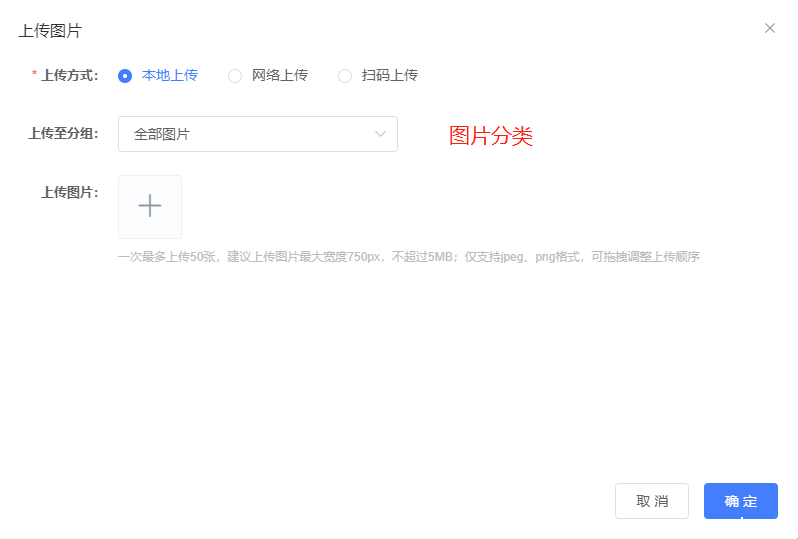
Task: Choose the 网络上传 radio circle
Action: click(x=235, y=76)
